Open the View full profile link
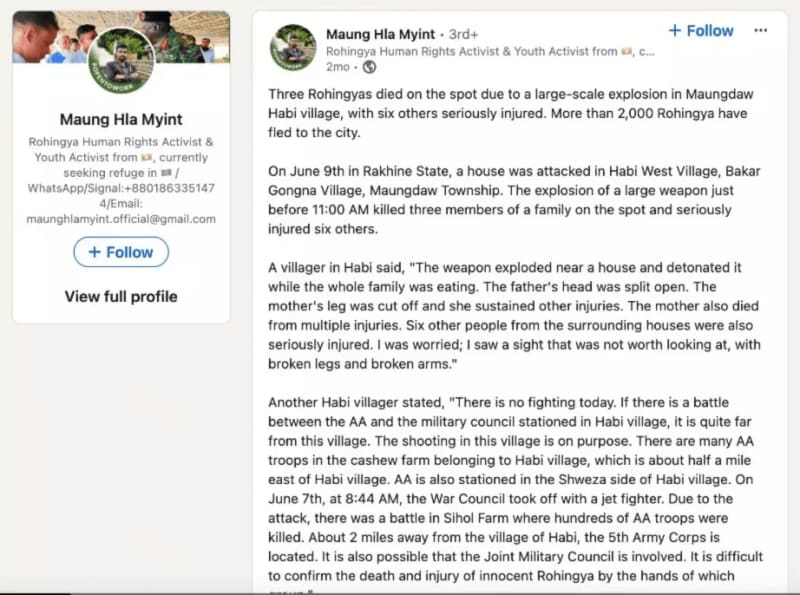800x595 pixels. pyautogui.click(x=121, y=296)
